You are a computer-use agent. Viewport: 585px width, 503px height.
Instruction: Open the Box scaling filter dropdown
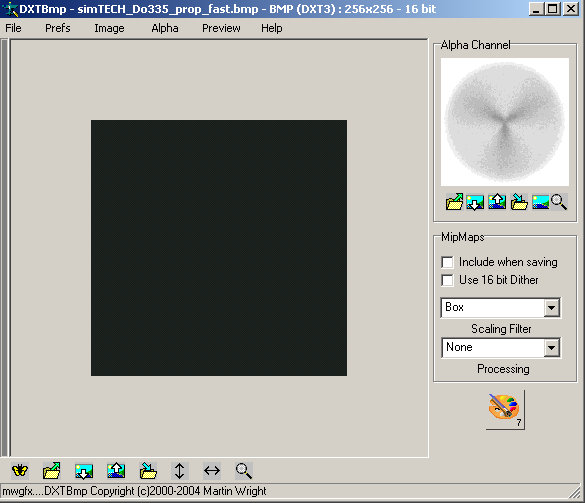pos(551,308)
